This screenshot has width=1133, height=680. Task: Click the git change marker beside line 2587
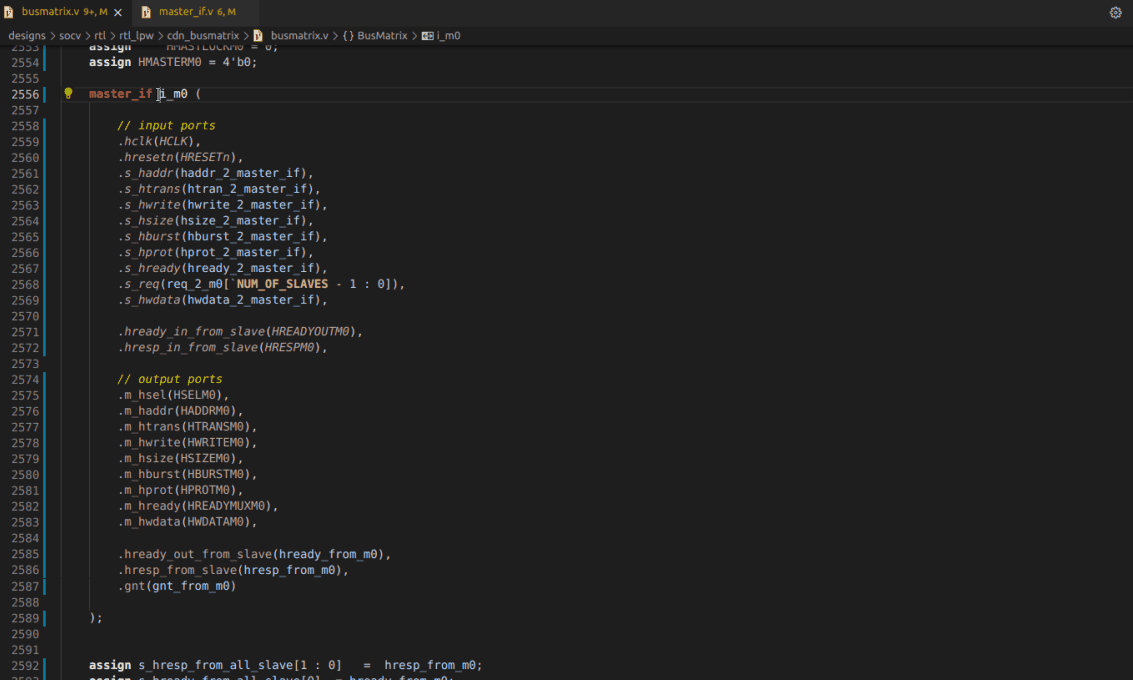tap(45, 586)
